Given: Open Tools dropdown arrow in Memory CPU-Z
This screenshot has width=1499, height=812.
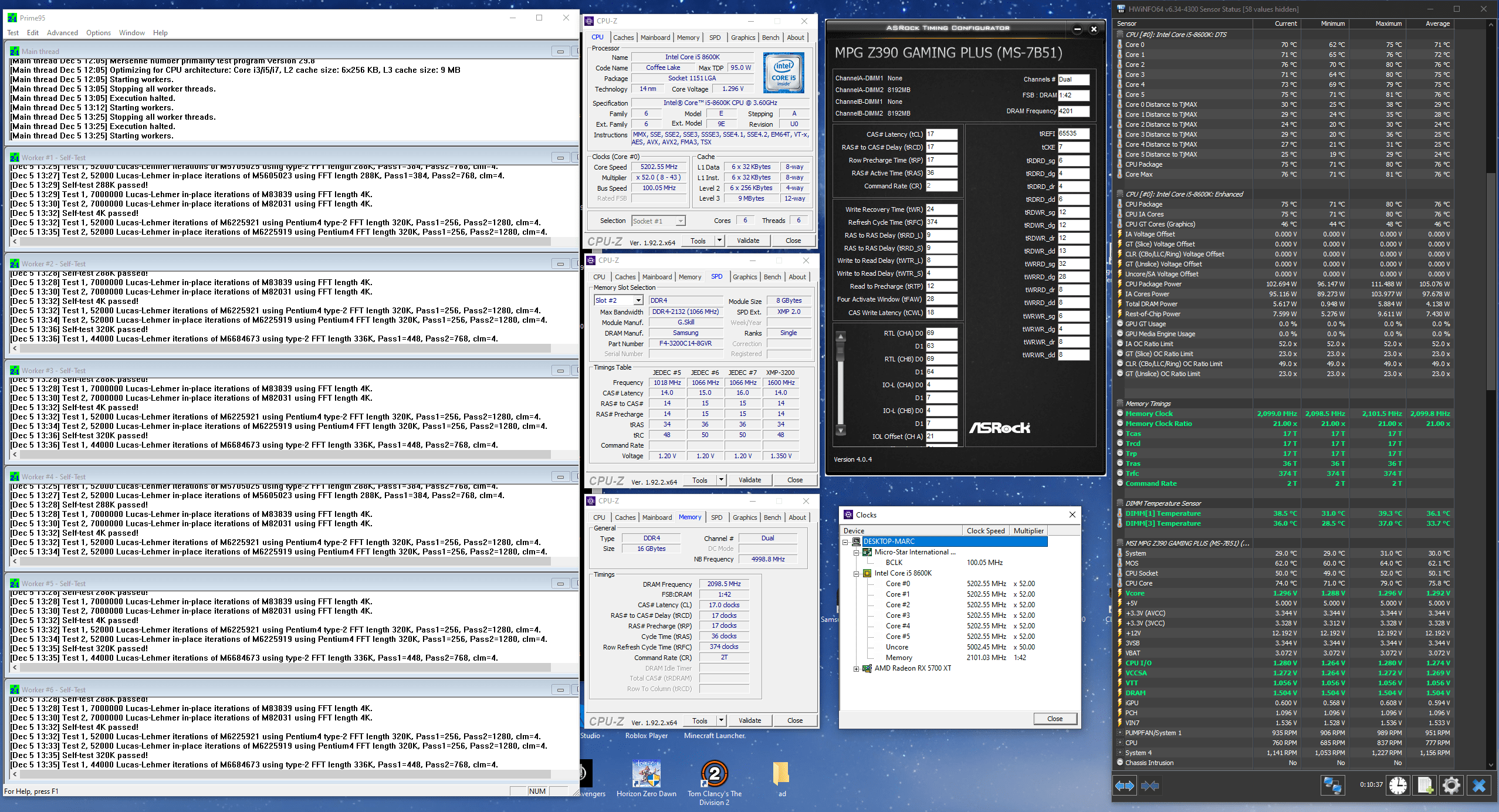Looking at the screenshot, I should 722,720.
